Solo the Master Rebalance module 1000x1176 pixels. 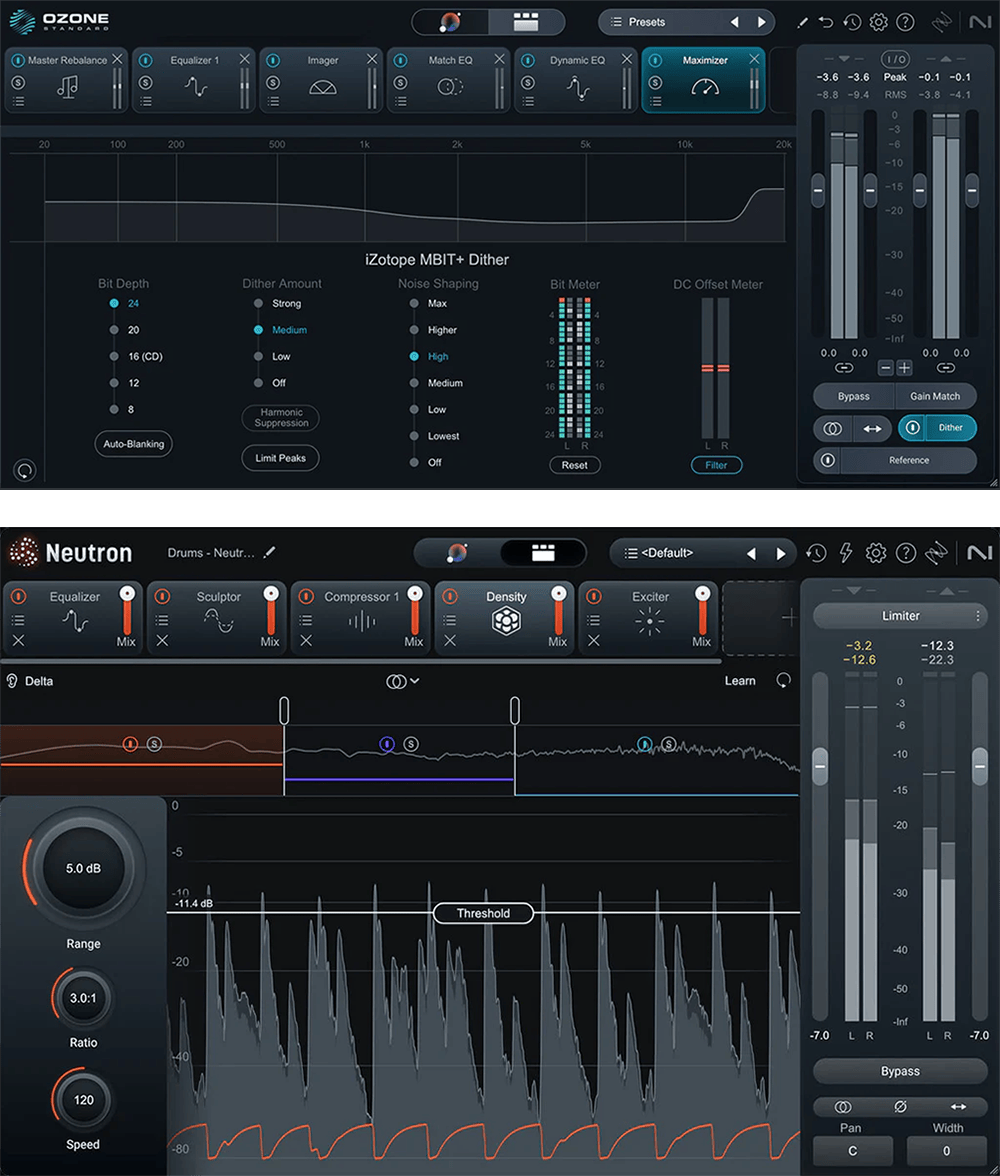coord(18,81)
